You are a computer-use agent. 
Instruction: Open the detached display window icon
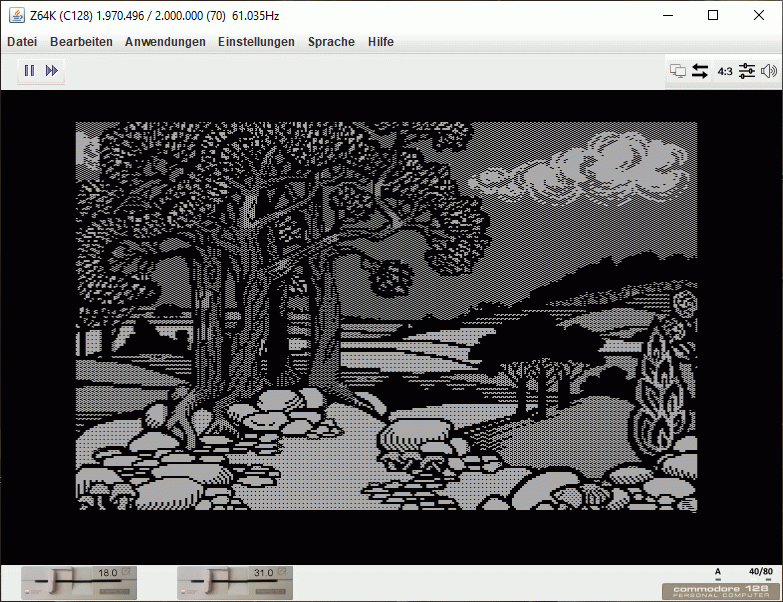pyautogui.click(x=678, y=71)
